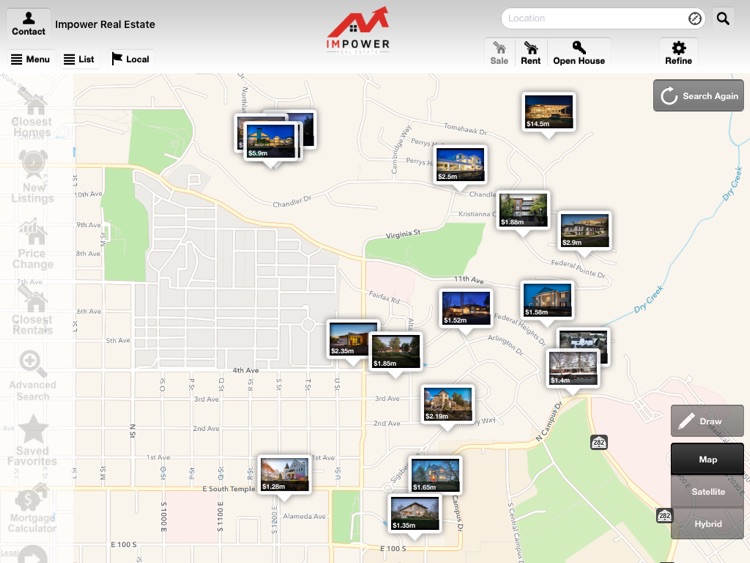750x563 pixels.
Task: Activate the Draw pencil tool
Action: click(x=707, y=421)
